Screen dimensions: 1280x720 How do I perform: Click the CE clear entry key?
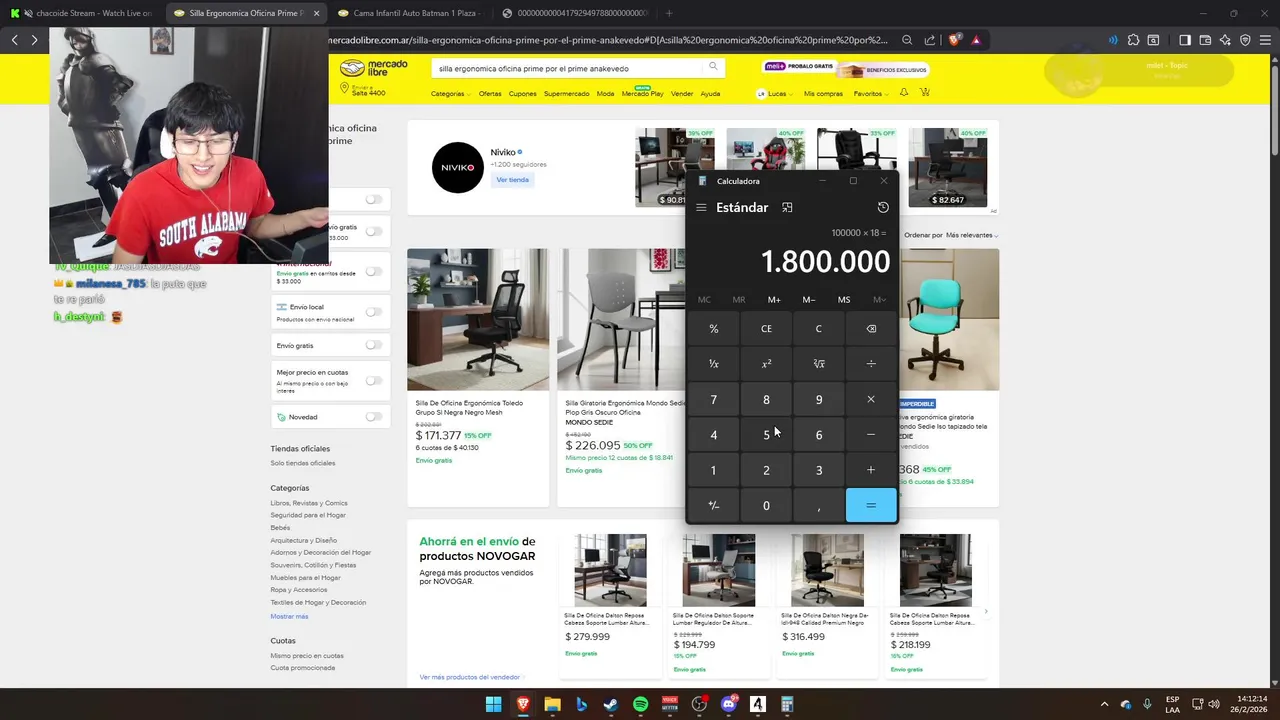(766, 329)
